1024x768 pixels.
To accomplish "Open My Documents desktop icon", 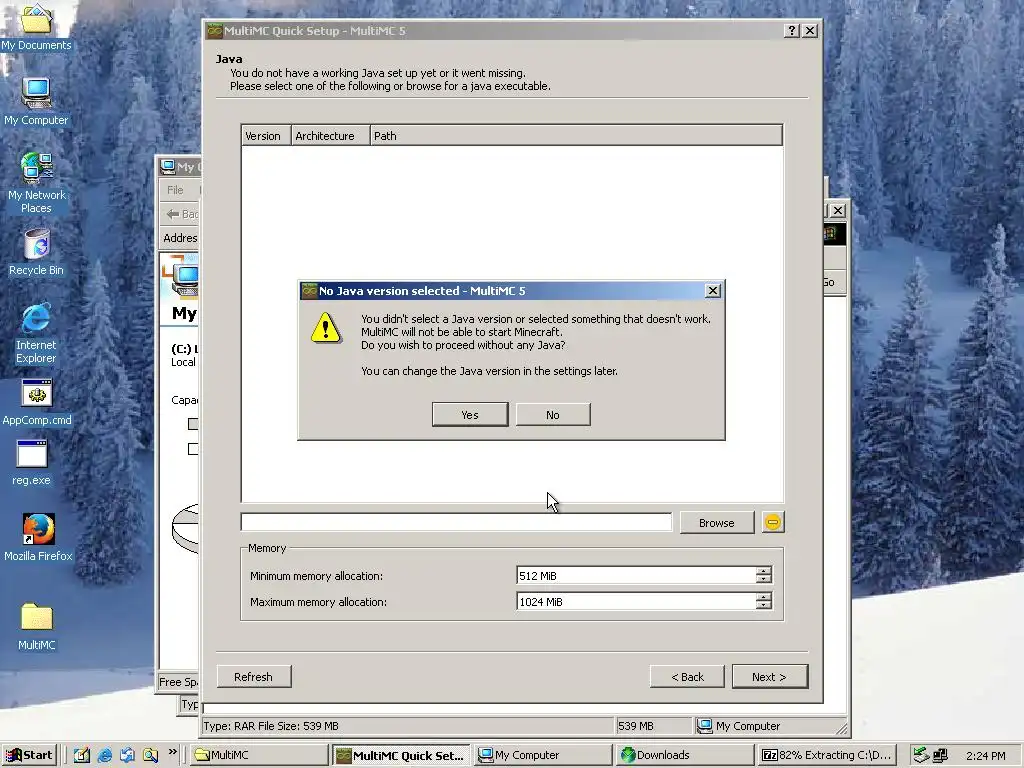I will 36,27.
